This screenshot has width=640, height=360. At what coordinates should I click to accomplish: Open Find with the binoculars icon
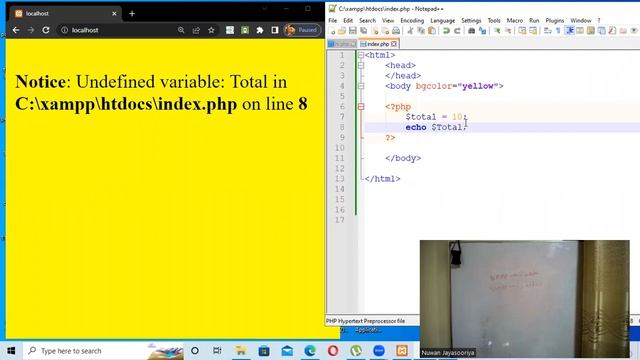tap(471, 31)
